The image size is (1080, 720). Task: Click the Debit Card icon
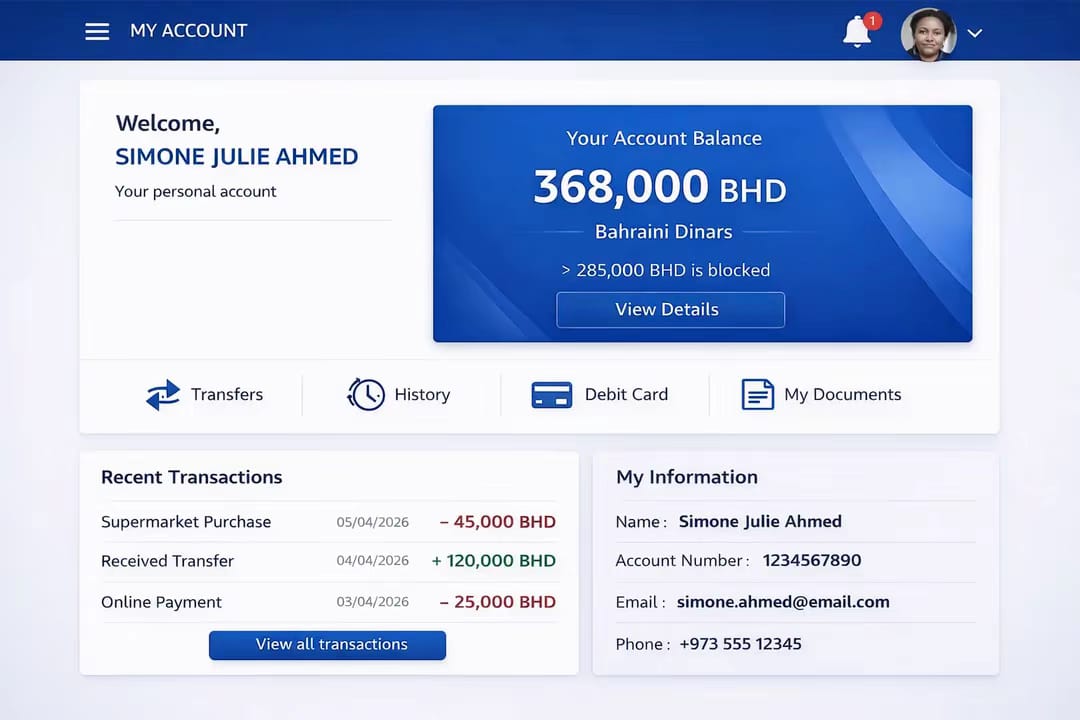coord(551,395)
